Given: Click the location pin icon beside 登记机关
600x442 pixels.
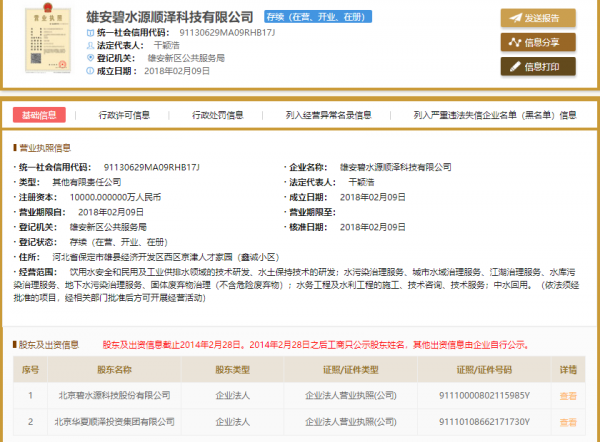Looking at the screenshot, I should [90, 58].
